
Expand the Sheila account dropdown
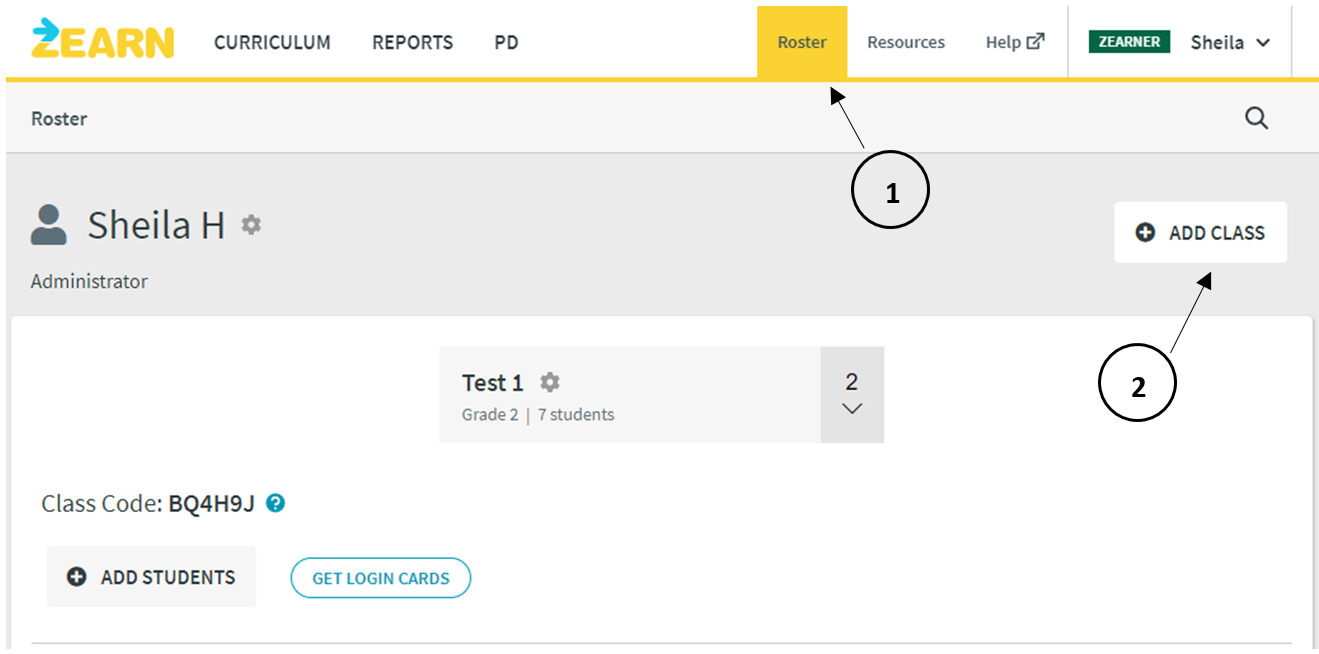point(1230,43)
